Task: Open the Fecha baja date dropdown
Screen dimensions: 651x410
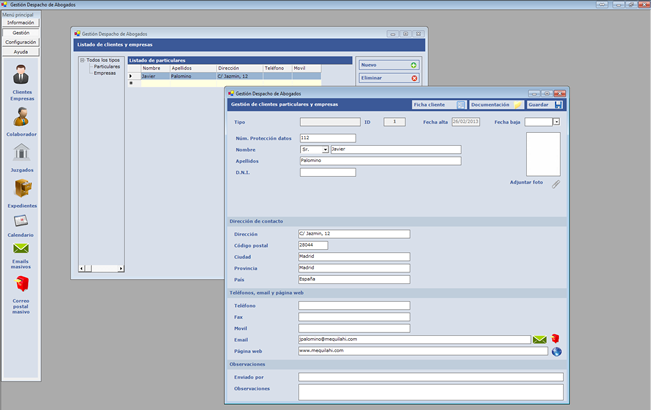Action: pyautogui.click(x=556, y=122)
